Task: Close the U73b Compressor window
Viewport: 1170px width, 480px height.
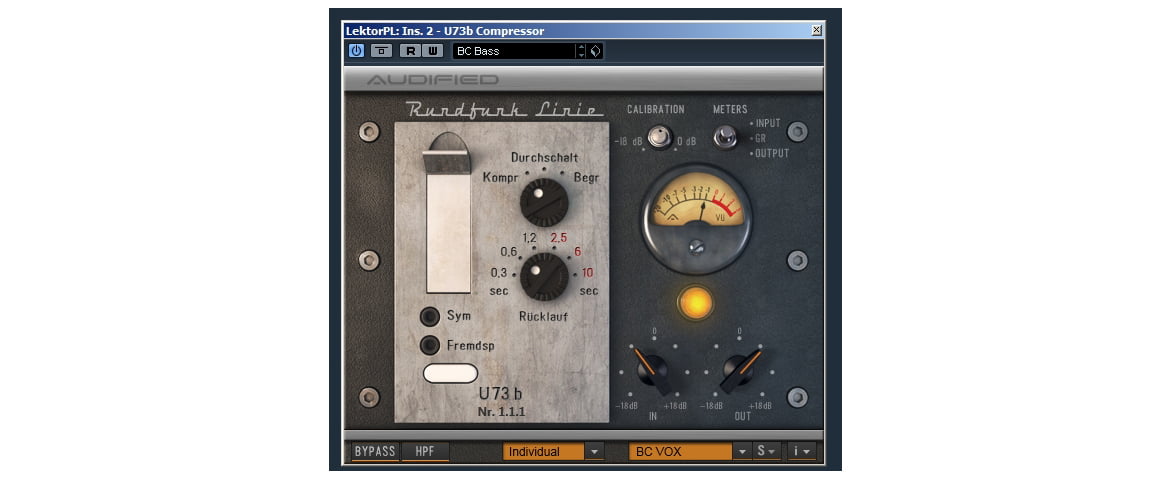Action: point(817,30)
